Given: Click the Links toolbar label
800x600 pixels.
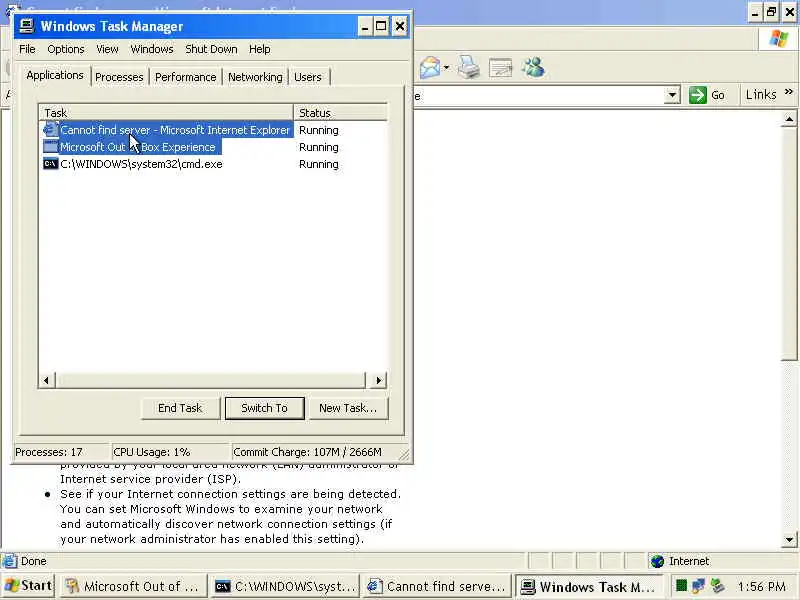Looking at the screenshot, I should [x=761, y=94].
